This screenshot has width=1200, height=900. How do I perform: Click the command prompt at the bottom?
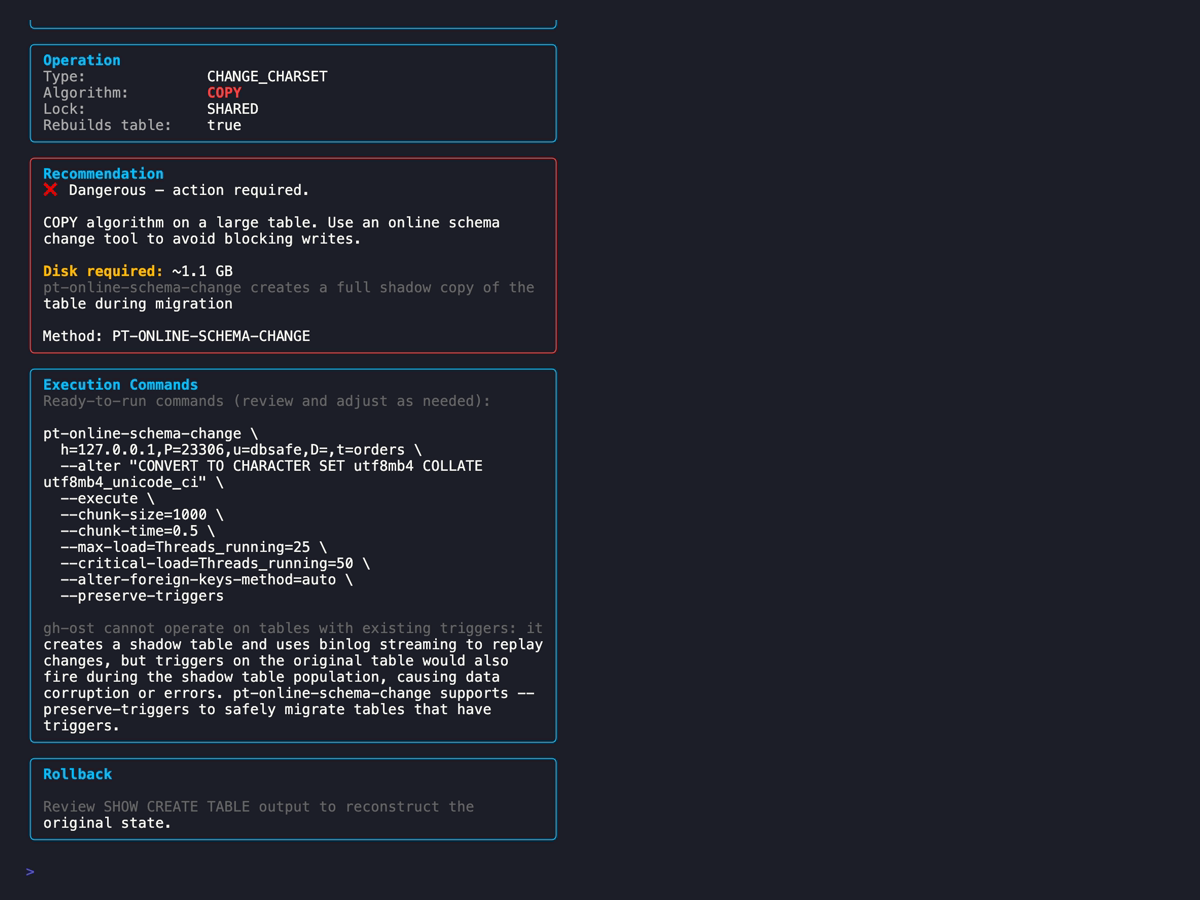(30, 871)
